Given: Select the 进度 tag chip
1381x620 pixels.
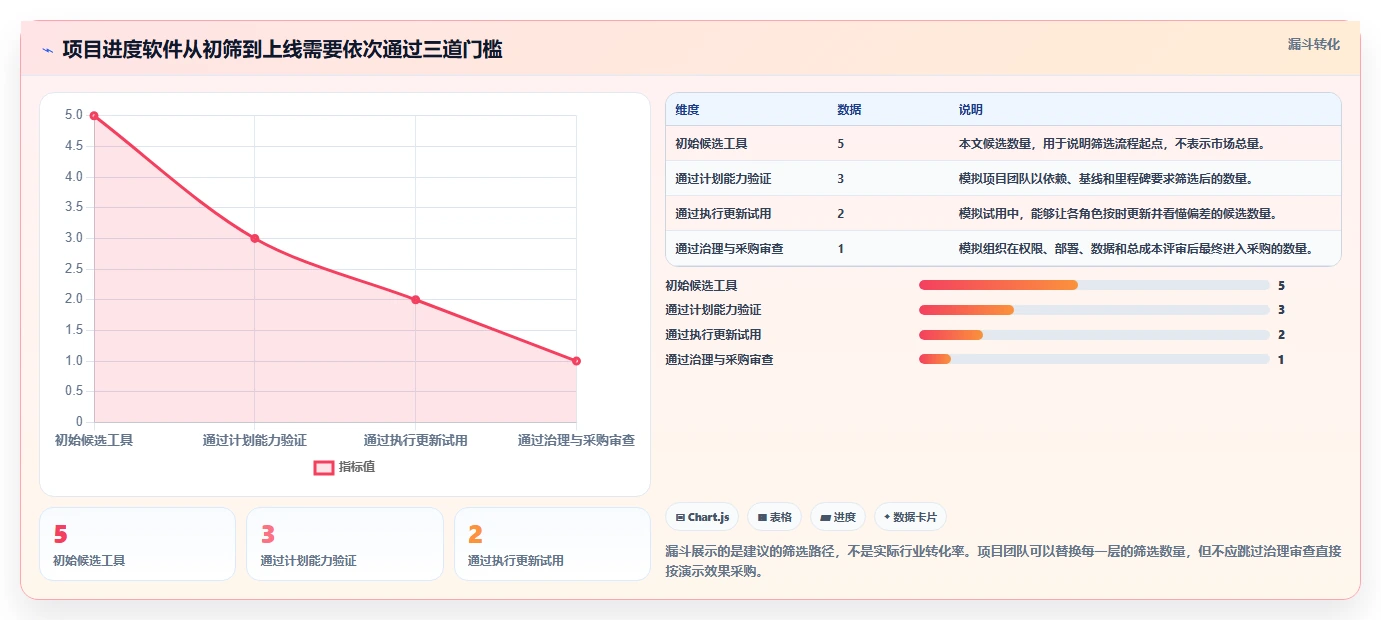Looking at the screenshot, I should 837,517.
